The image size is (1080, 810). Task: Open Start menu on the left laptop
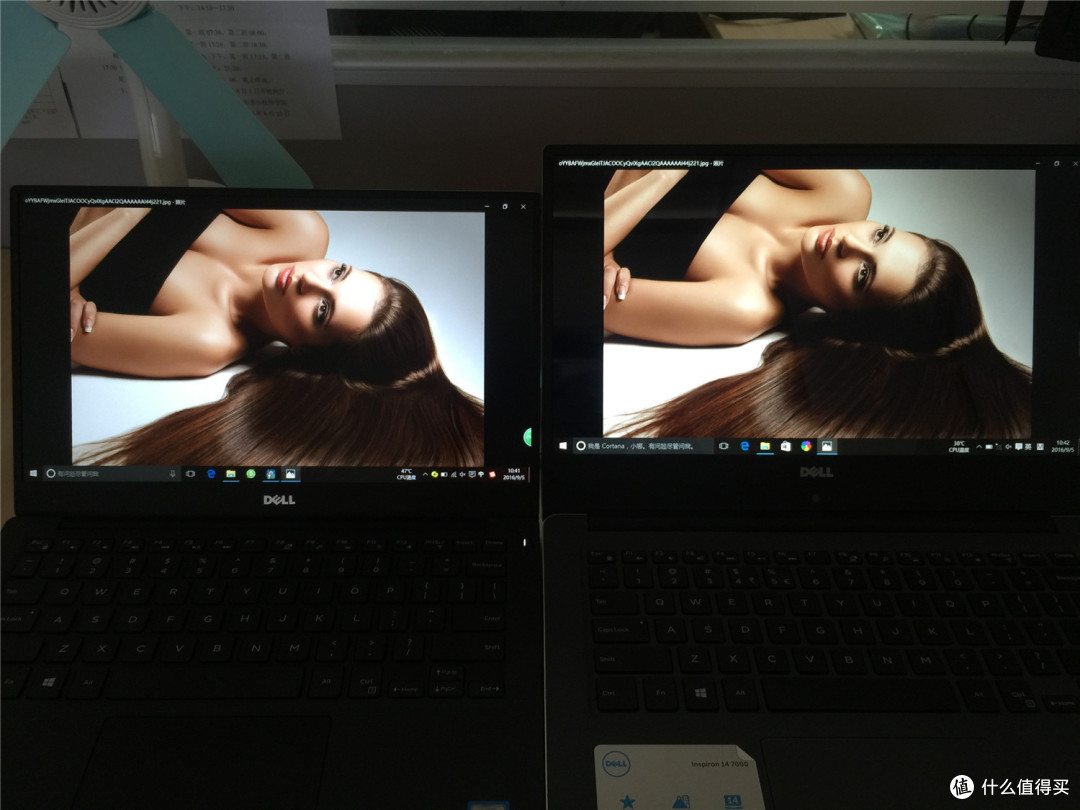point(32,473)
